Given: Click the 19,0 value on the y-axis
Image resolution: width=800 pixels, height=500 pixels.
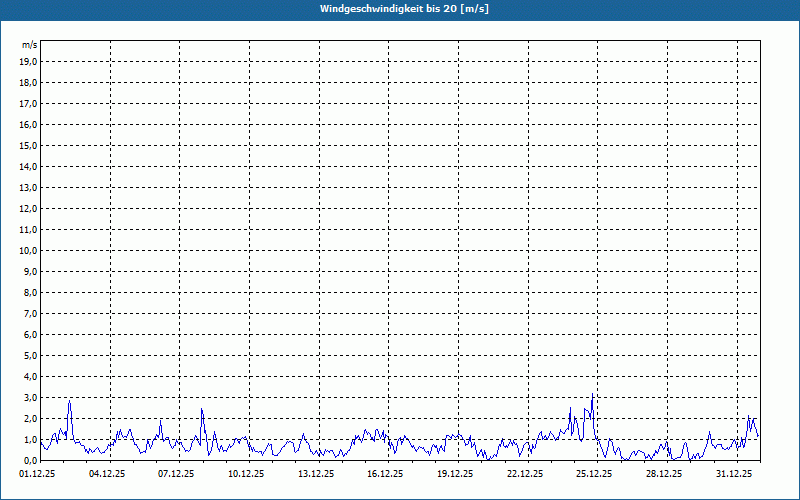Looking at the screenshot, I should tap(29, 61).
